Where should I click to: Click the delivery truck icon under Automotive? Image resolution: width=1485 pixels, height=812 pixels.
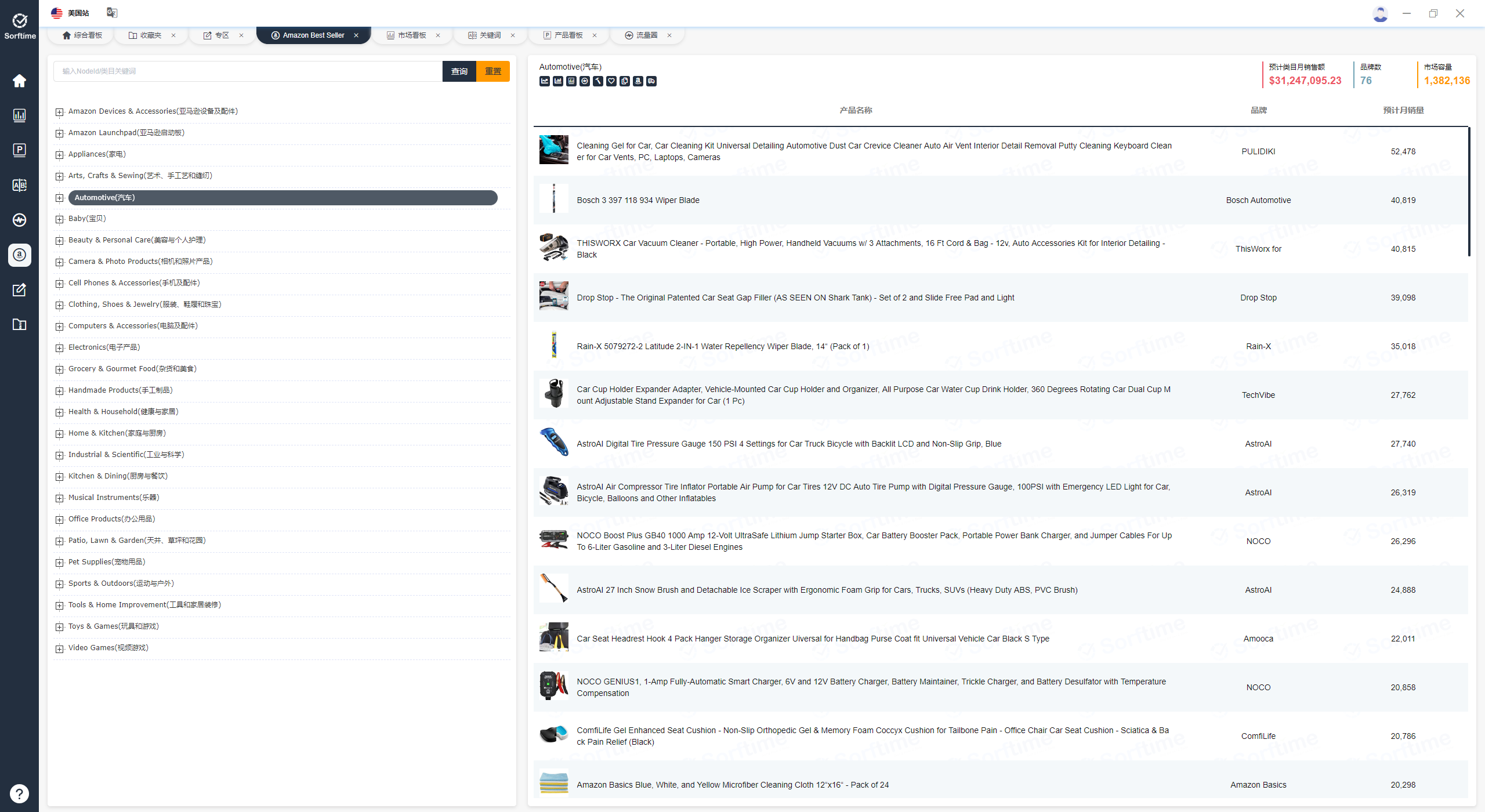pos(651,81)
